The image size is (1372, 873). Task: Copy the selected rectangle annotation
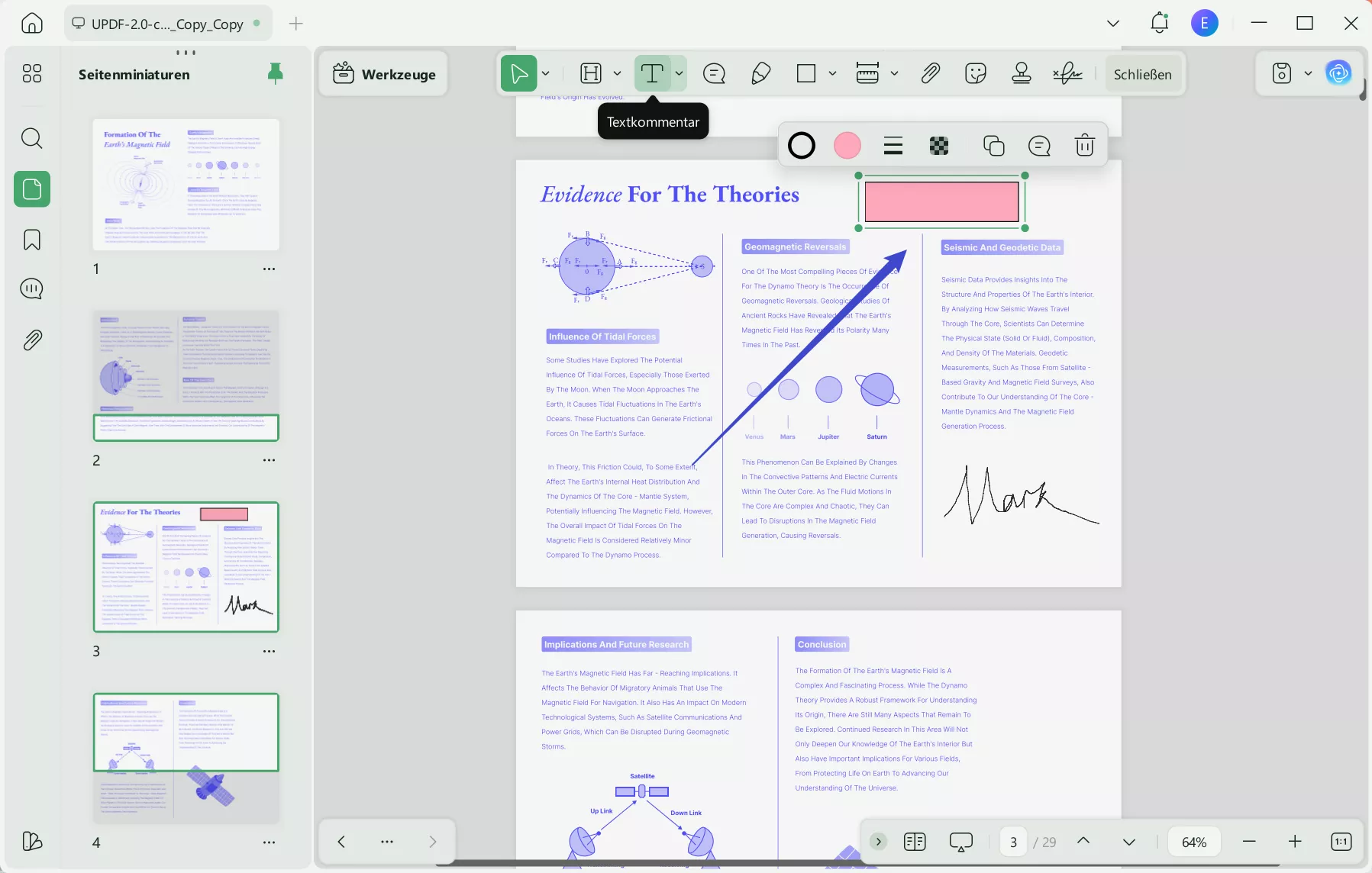993,145
